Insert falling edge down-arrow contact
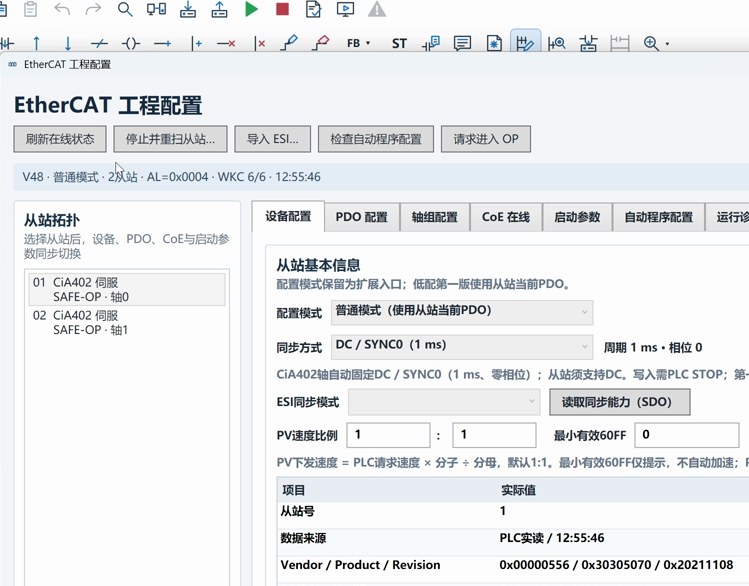The height and width of the screenshot is (586, 749). click(68, 43)
